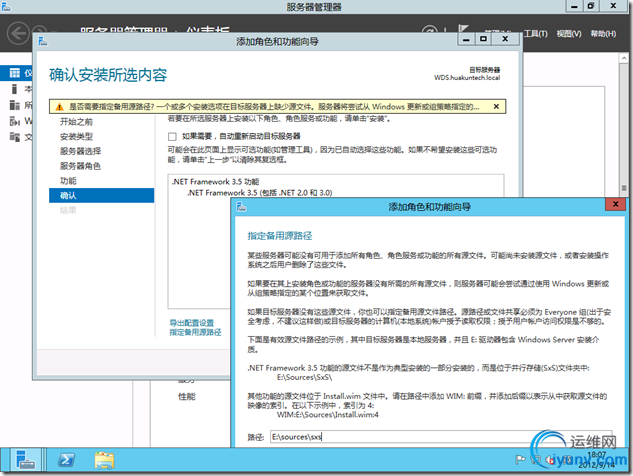Click the Server Manager title bar app icon

[6, 6]
